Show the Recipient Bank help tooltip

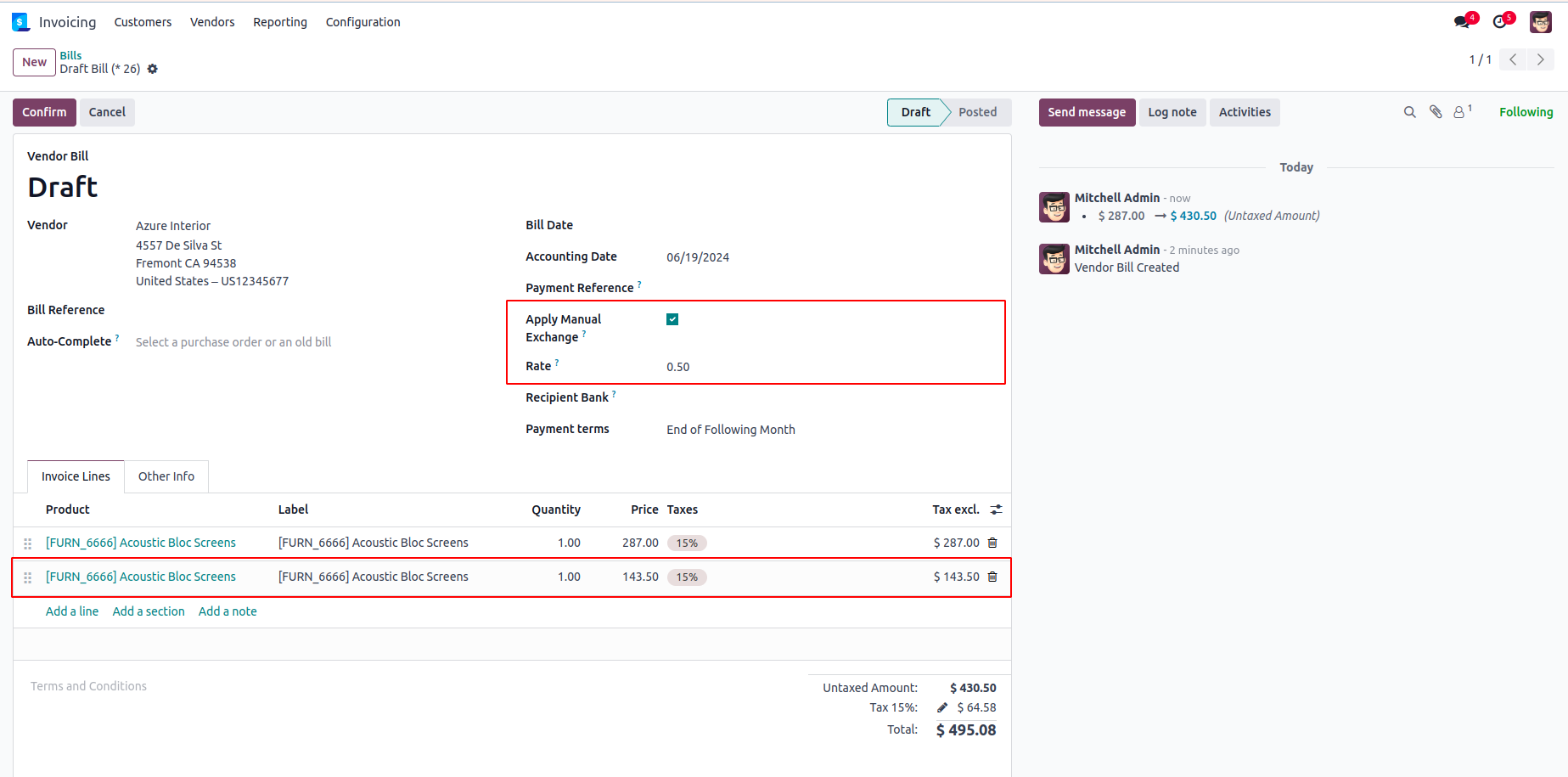pos(614,394)
